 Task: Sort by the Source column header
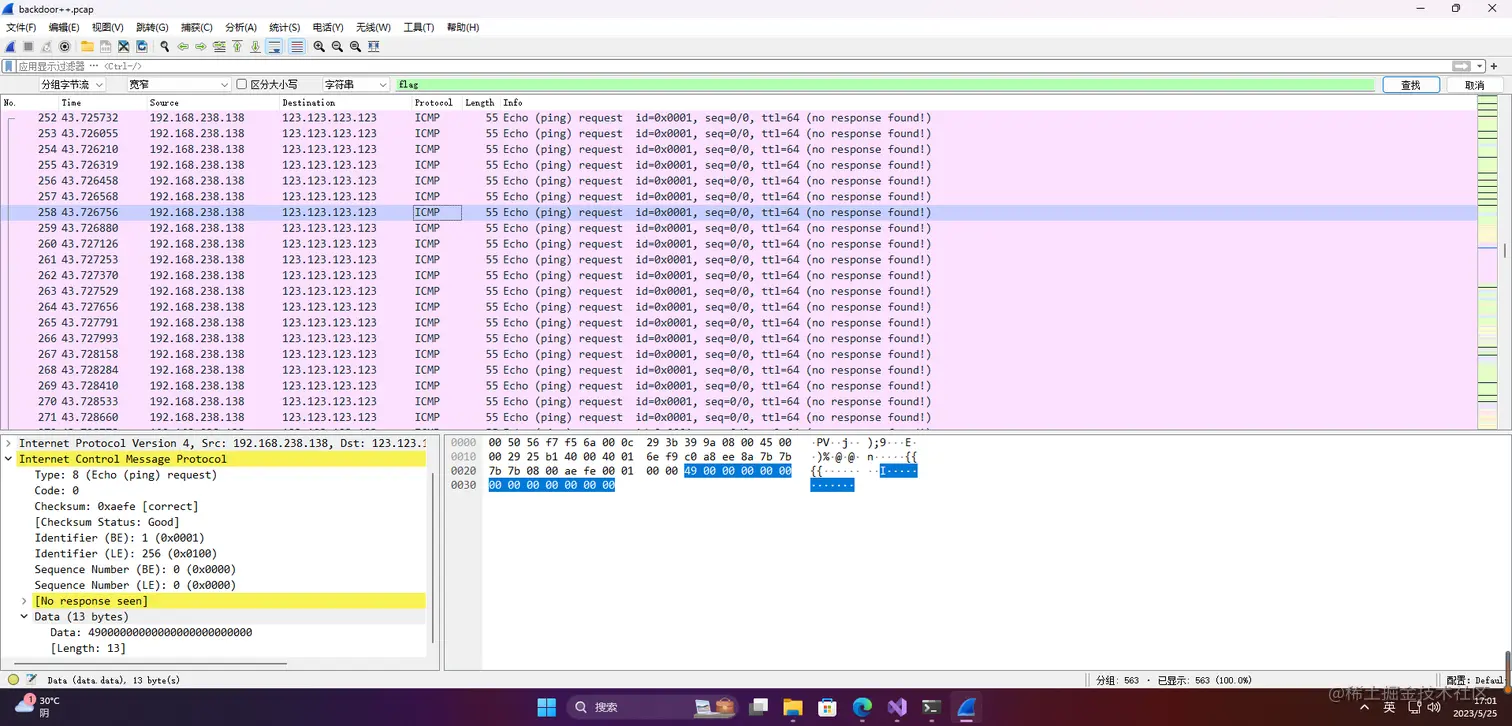[164, 102]
